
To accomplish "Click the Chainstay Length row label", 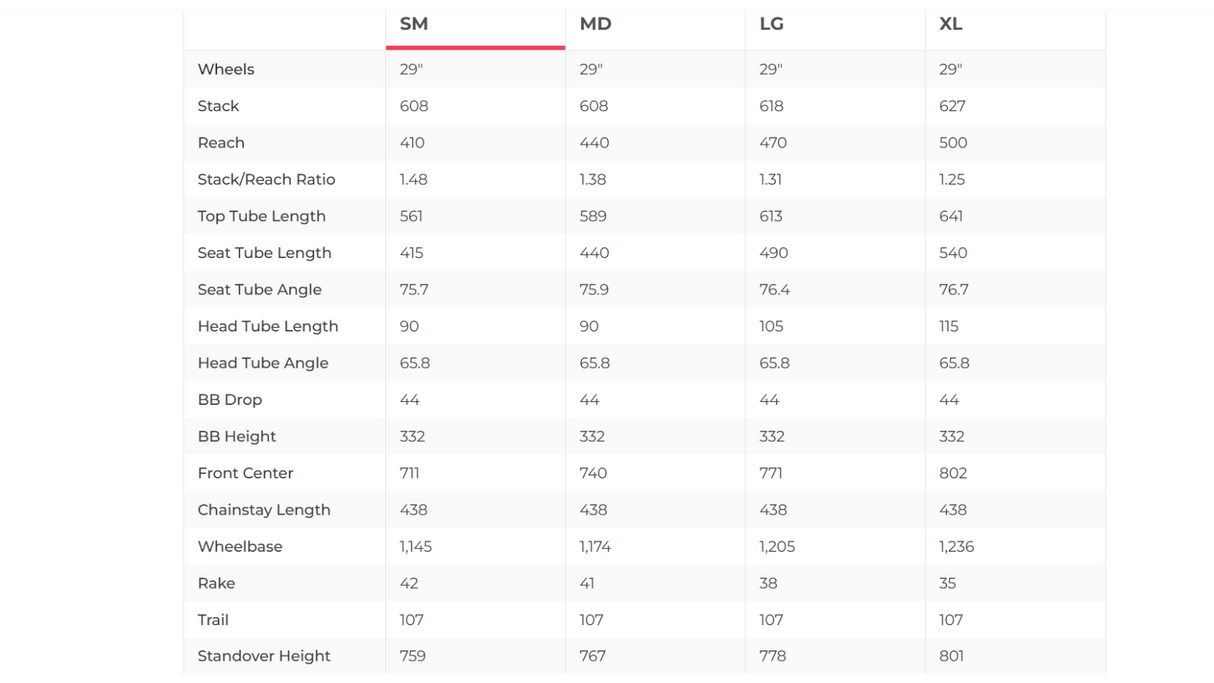I will point(263,509).
